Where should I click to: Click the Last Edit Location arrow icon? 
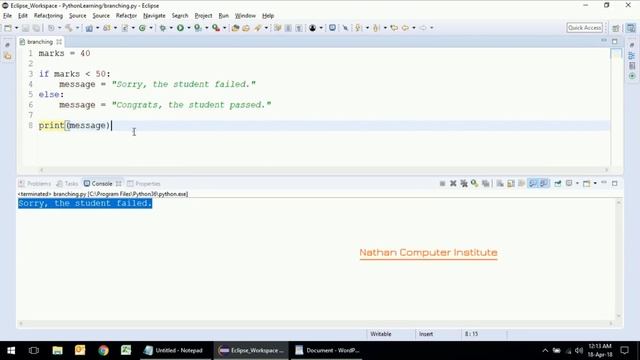[394, 28]
